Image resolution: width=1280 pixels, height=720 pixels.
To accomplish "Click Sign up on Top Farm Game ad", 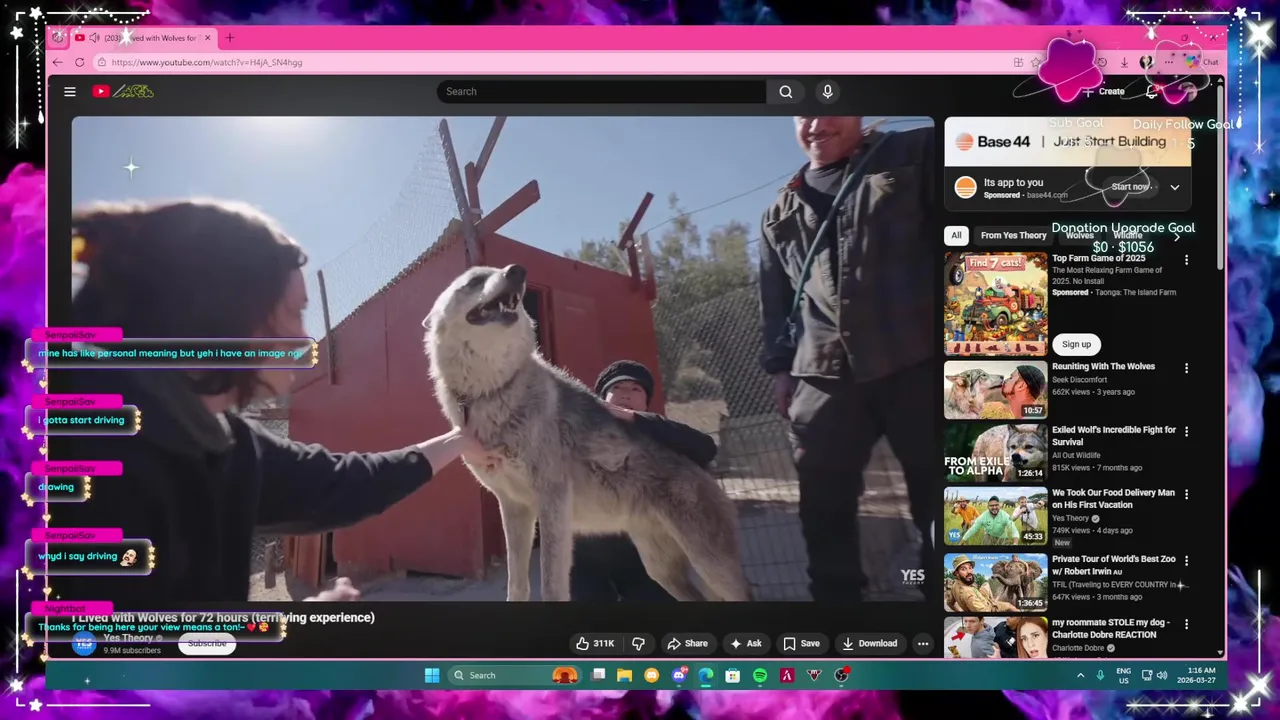I will tap(1076, 344).
